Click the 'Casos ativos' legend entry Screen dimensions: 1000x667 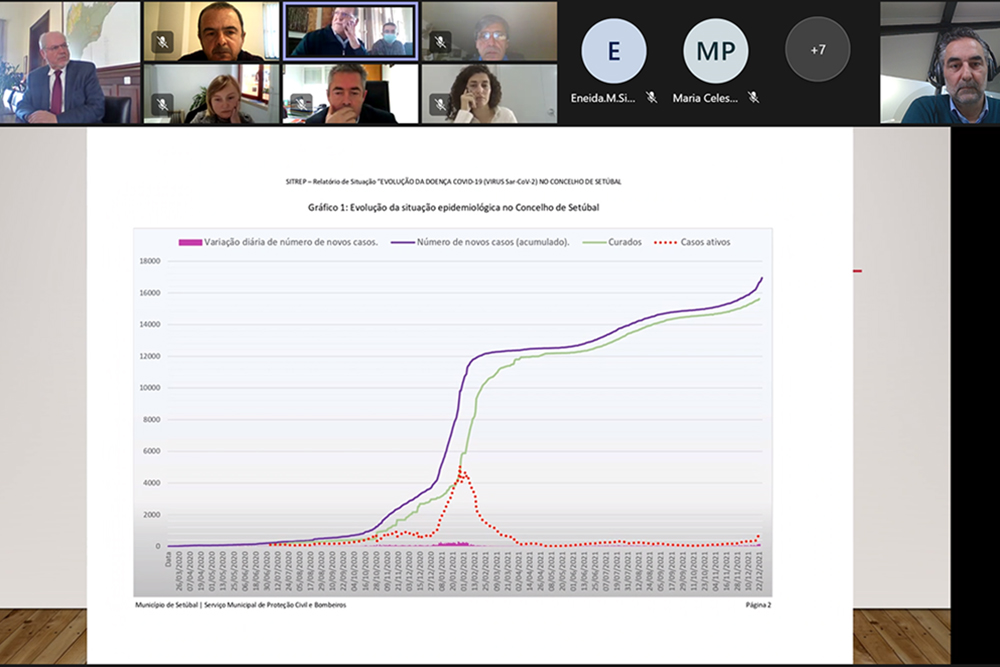click(x=707, y=242)
